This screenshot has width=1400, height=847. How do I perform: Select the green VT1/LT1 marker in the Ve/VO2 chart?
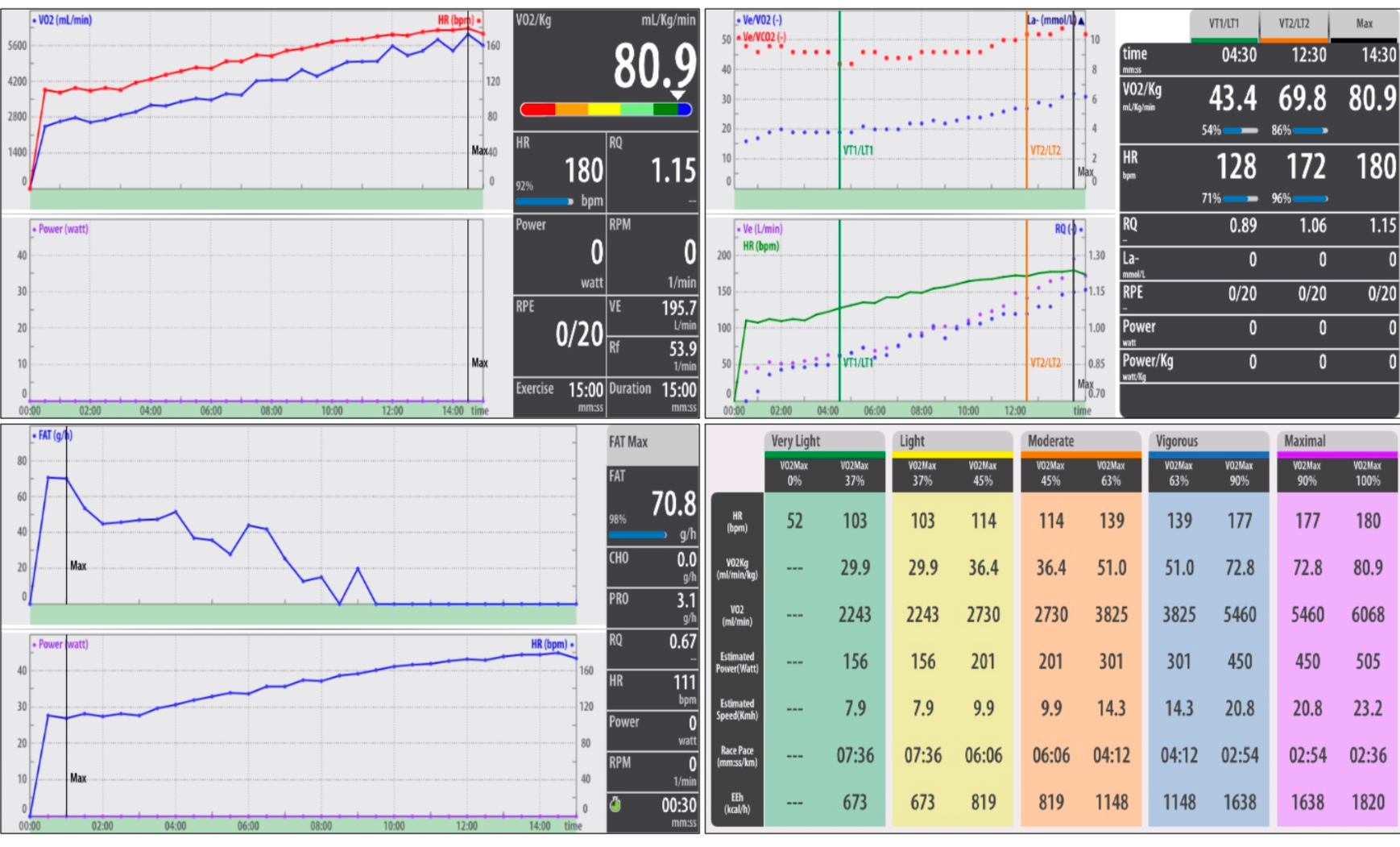839,100
